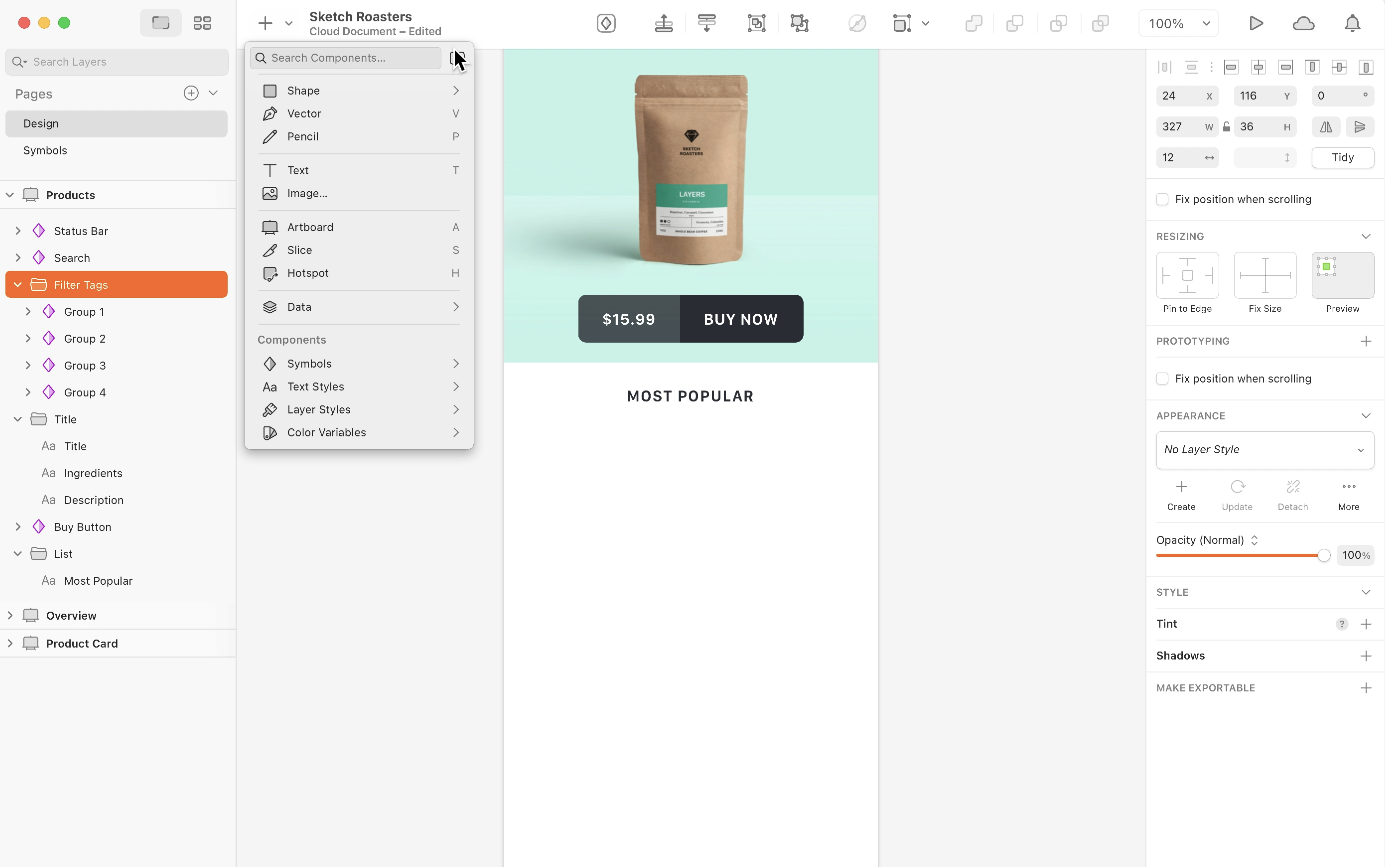Switch sidebar to Layer list view
Viewport: 1385px width, 867px height.
pos(161,23)
